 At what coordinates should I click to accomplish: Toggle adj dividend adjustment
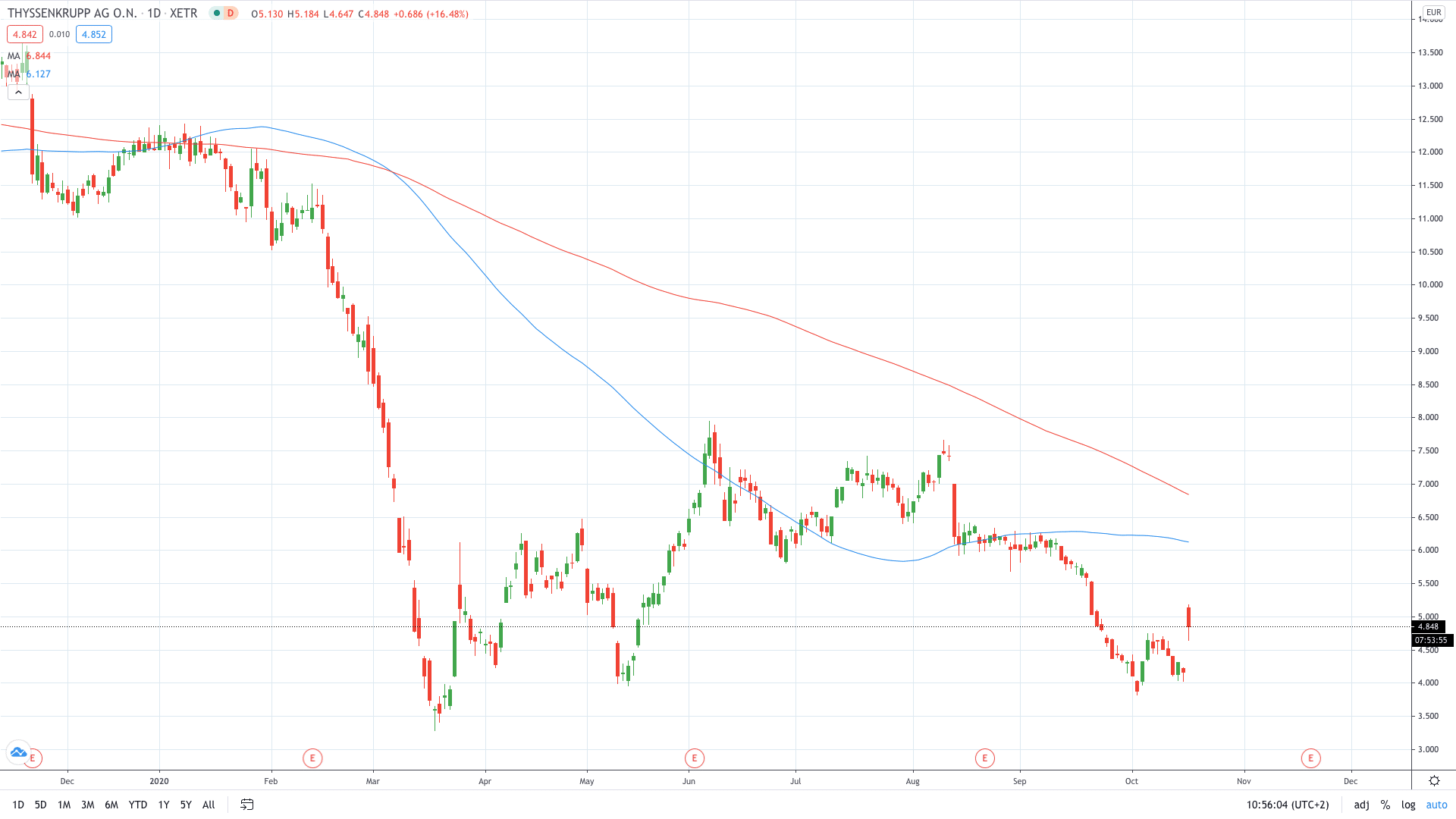tap(1362, 805)
